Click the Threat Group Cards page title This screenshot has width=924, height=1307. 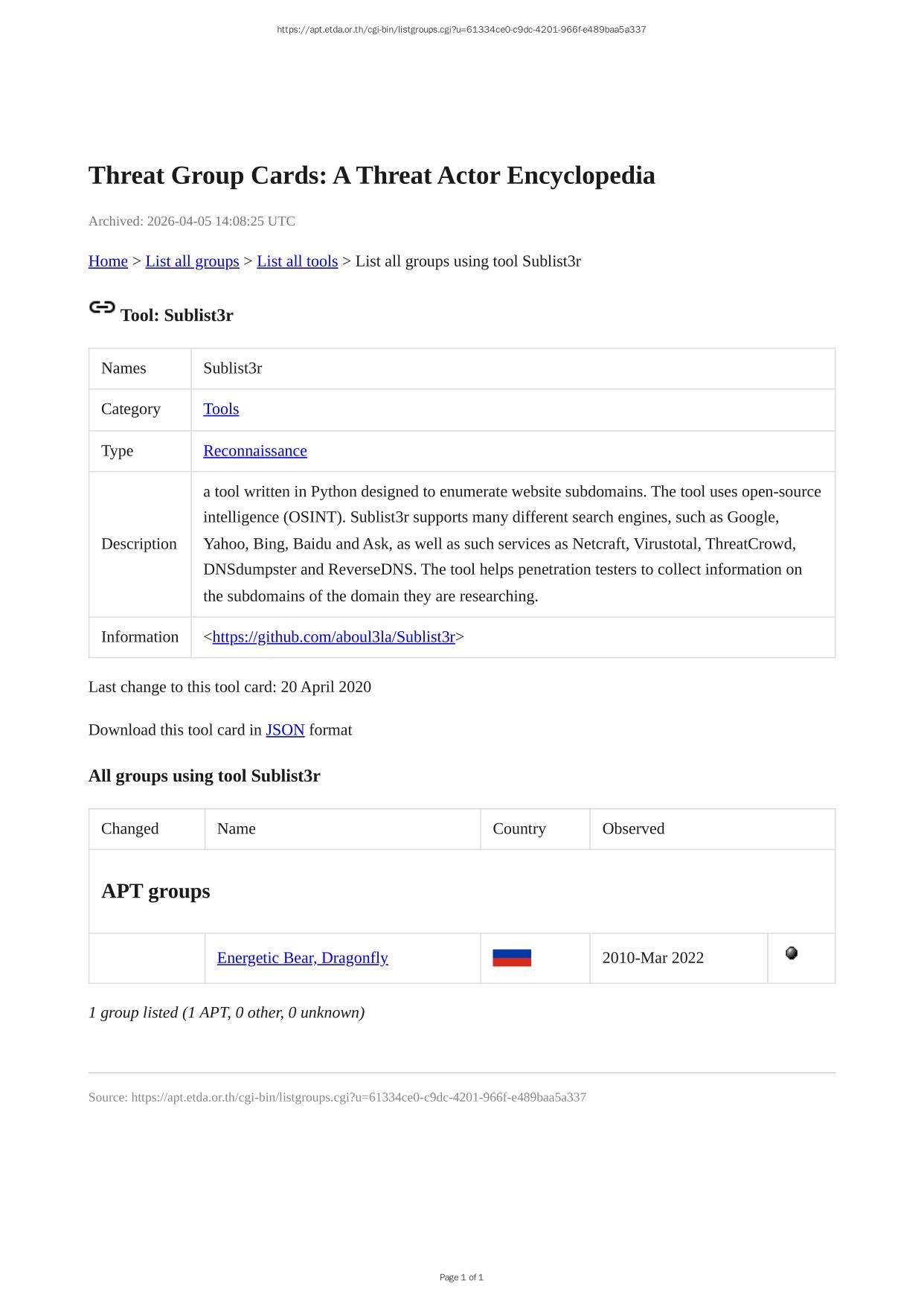click(x=371, y=176)
